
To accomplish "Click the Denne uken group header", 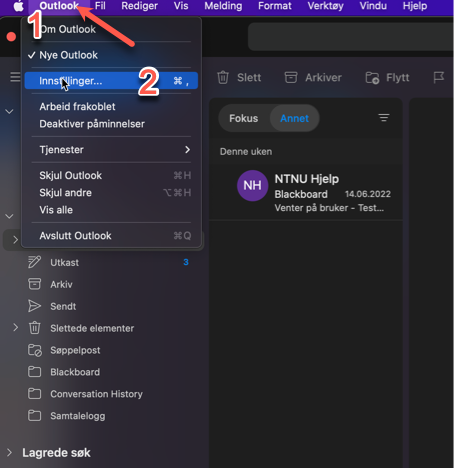I will point(246,152).
